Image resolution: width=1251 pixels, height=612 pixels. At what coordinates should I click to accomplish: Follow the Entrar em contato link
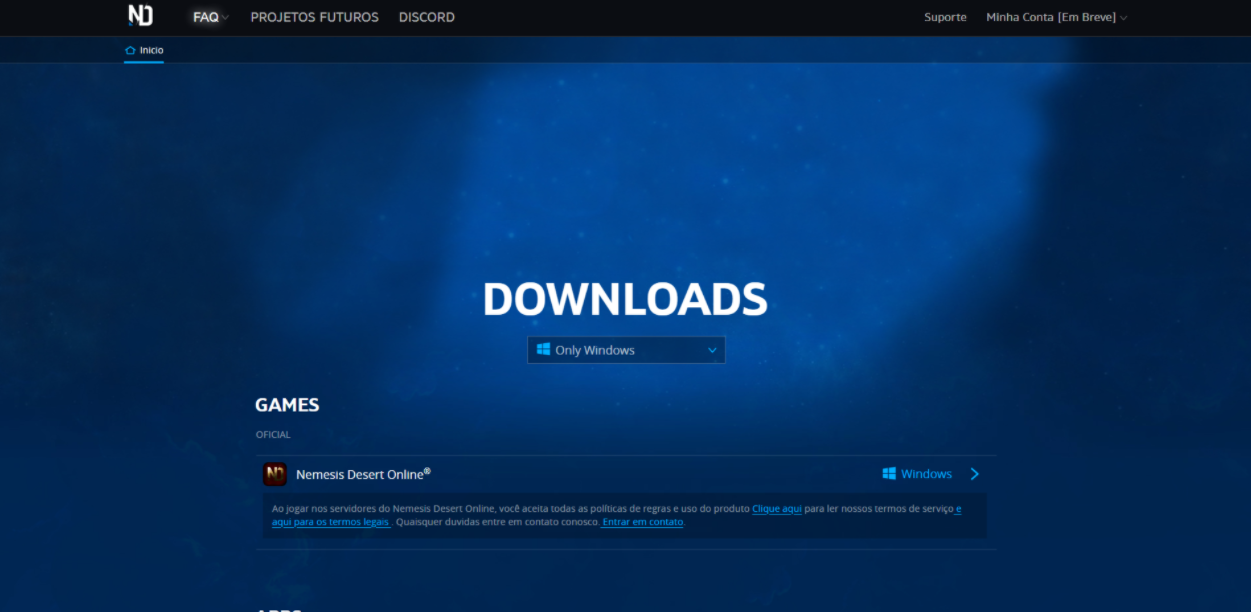point(643,522)
